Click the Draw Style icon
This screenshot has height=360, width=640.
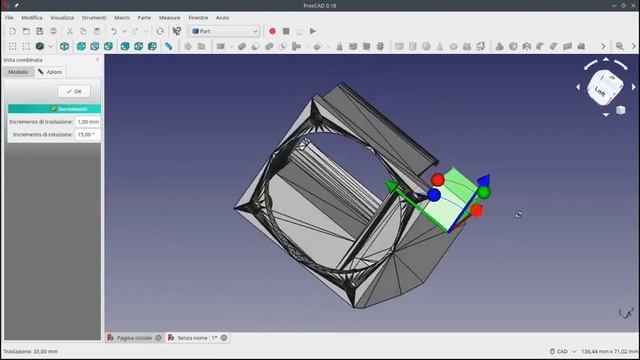(40, 46)
